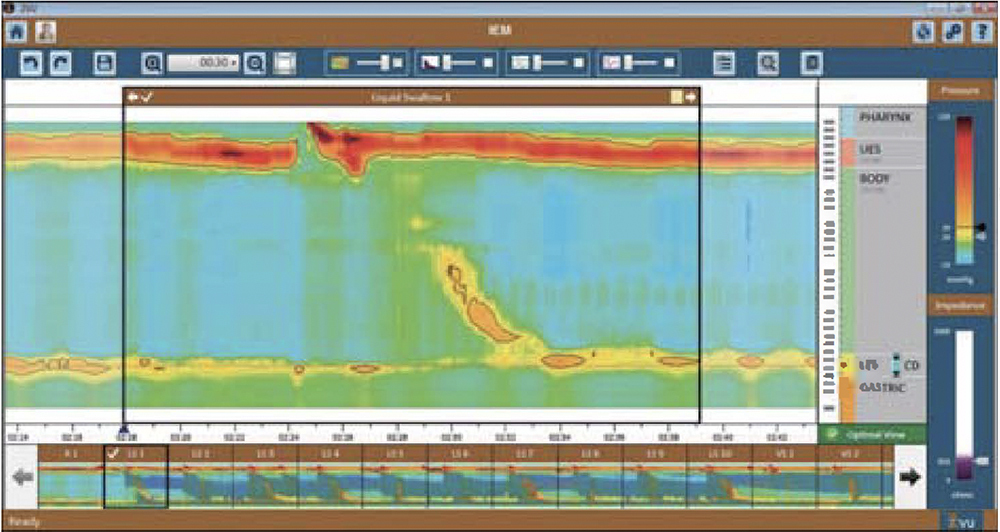Toggle the LES to CD link marker

coord(896,364)
